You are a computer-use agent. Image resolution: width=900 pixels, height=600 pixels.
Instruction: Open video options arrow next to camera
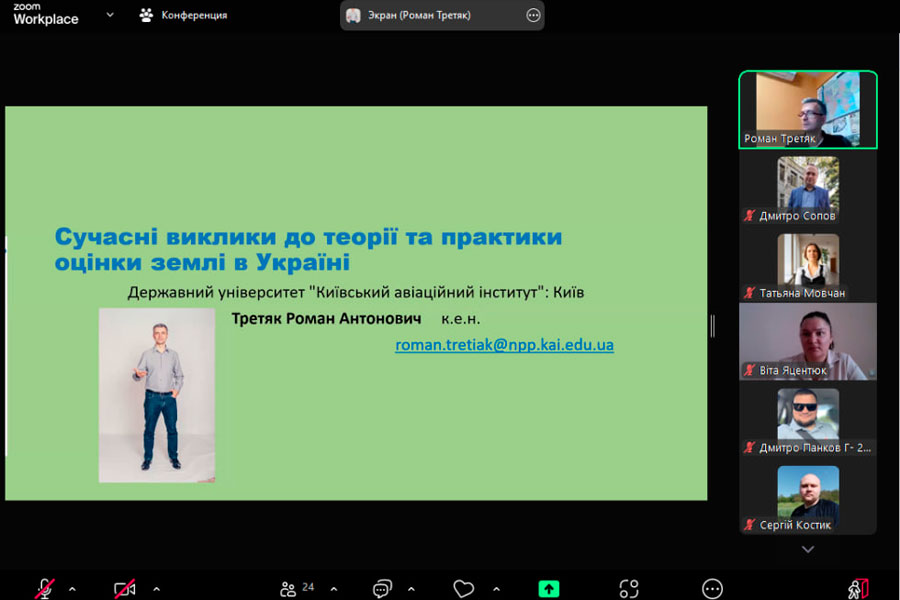156,589
